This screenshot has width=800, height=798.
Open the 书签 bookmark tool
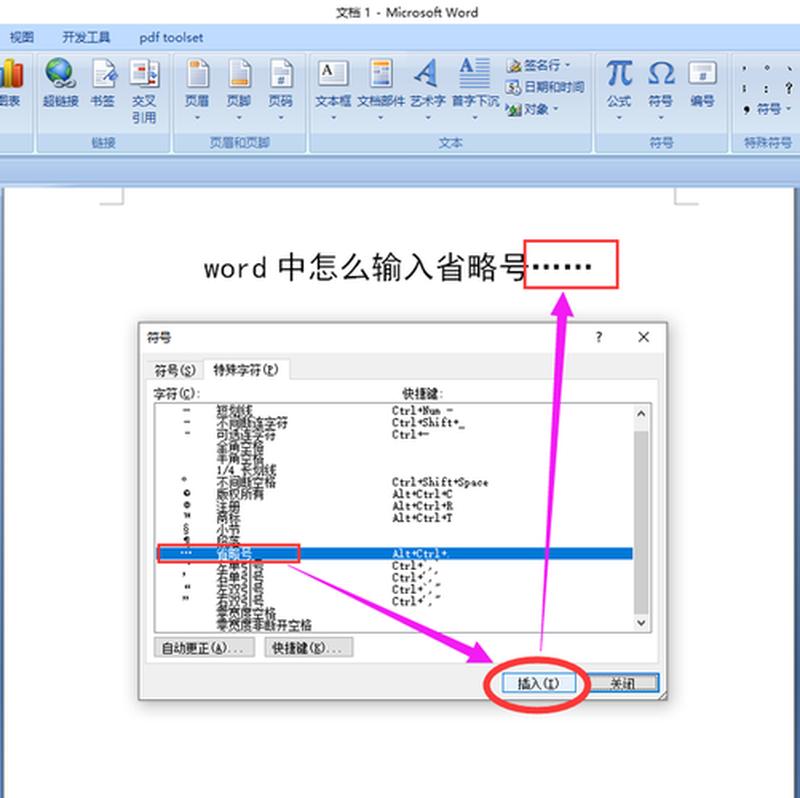(x=103, y=73)
